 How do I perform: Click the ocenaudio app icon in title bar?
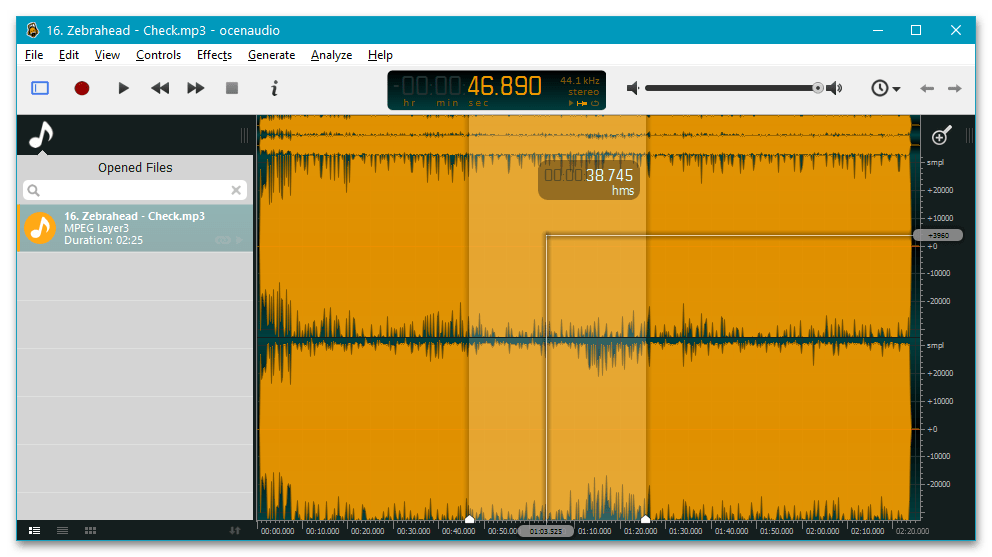tap(32, 30)
